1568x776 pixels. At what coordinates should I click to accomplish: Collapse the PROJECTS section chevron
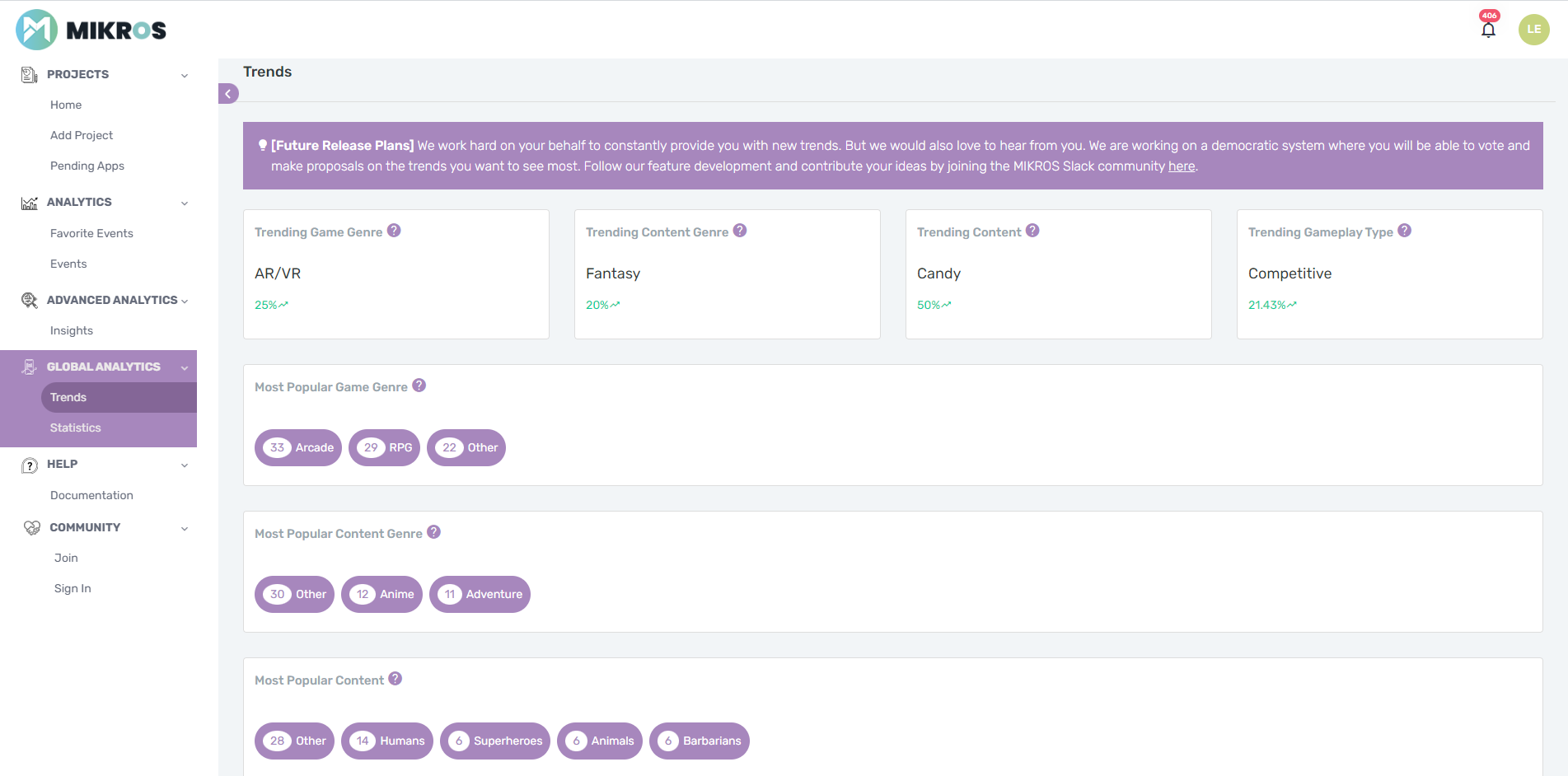pyautogui.click(x=184, y=74)
